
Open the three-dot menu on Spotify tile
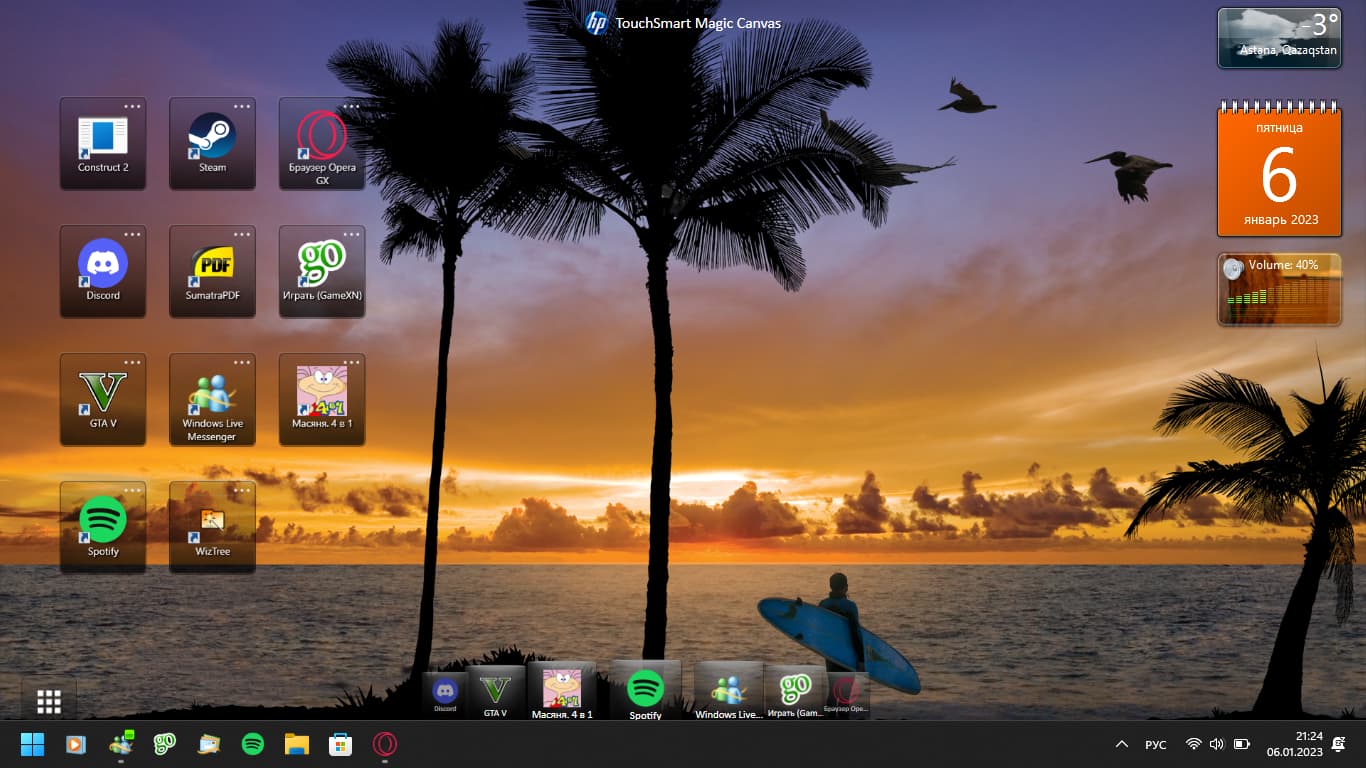pyautogui.click(x=133, y=490)
